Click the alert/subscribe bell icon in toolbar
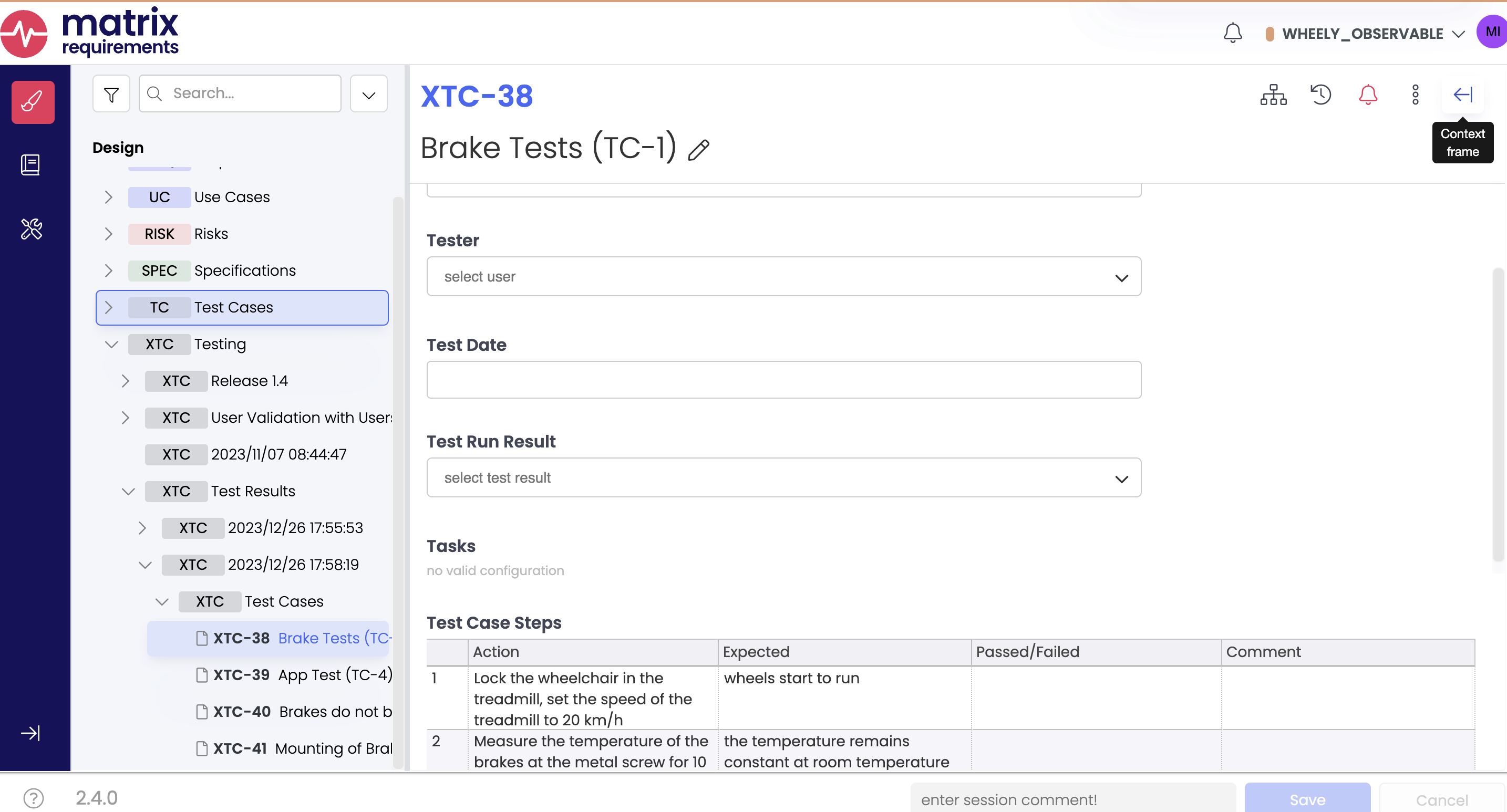Image resolution: width=1507 pixels, height=812 pixels. pos(1368,94)
